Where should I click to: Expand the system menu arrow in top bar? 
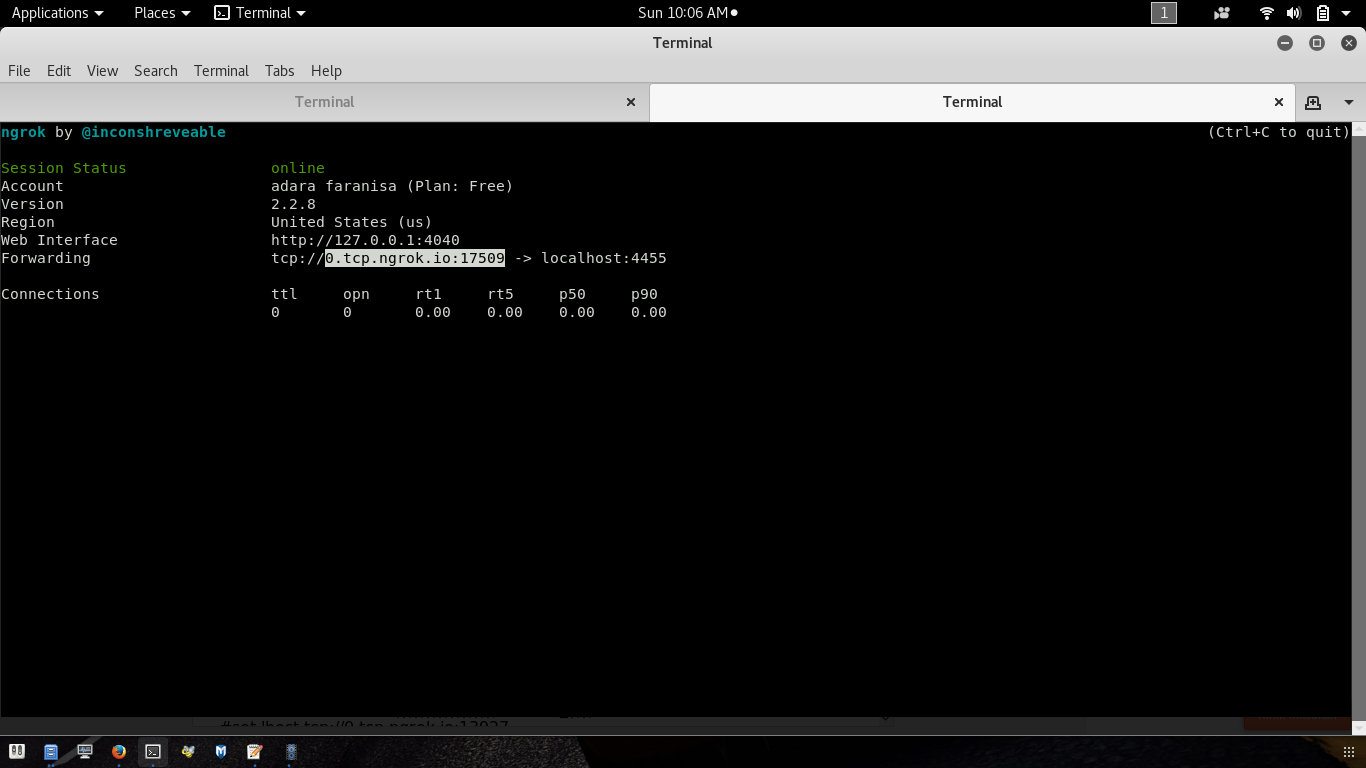point(1346,13)
